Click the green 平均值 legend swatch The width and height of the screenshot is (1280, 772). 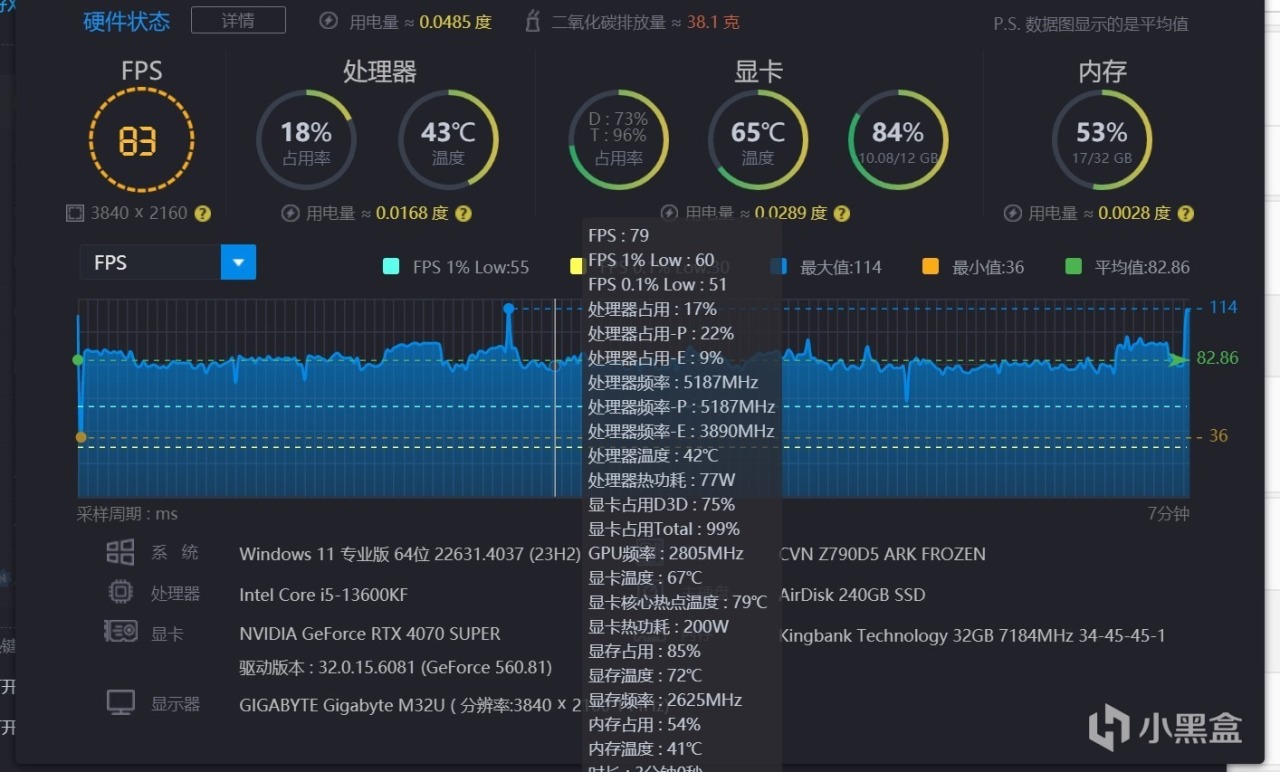[1074, 267]
